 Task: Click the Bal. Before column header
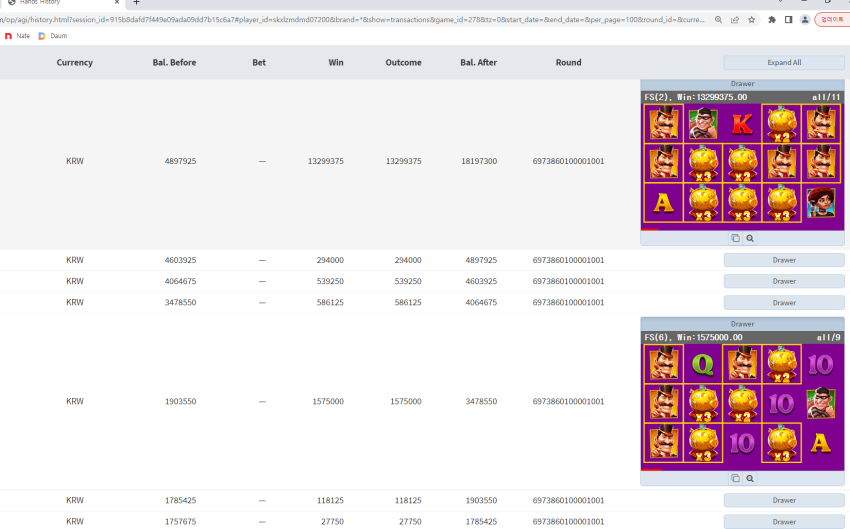click(x=174, y=62)
